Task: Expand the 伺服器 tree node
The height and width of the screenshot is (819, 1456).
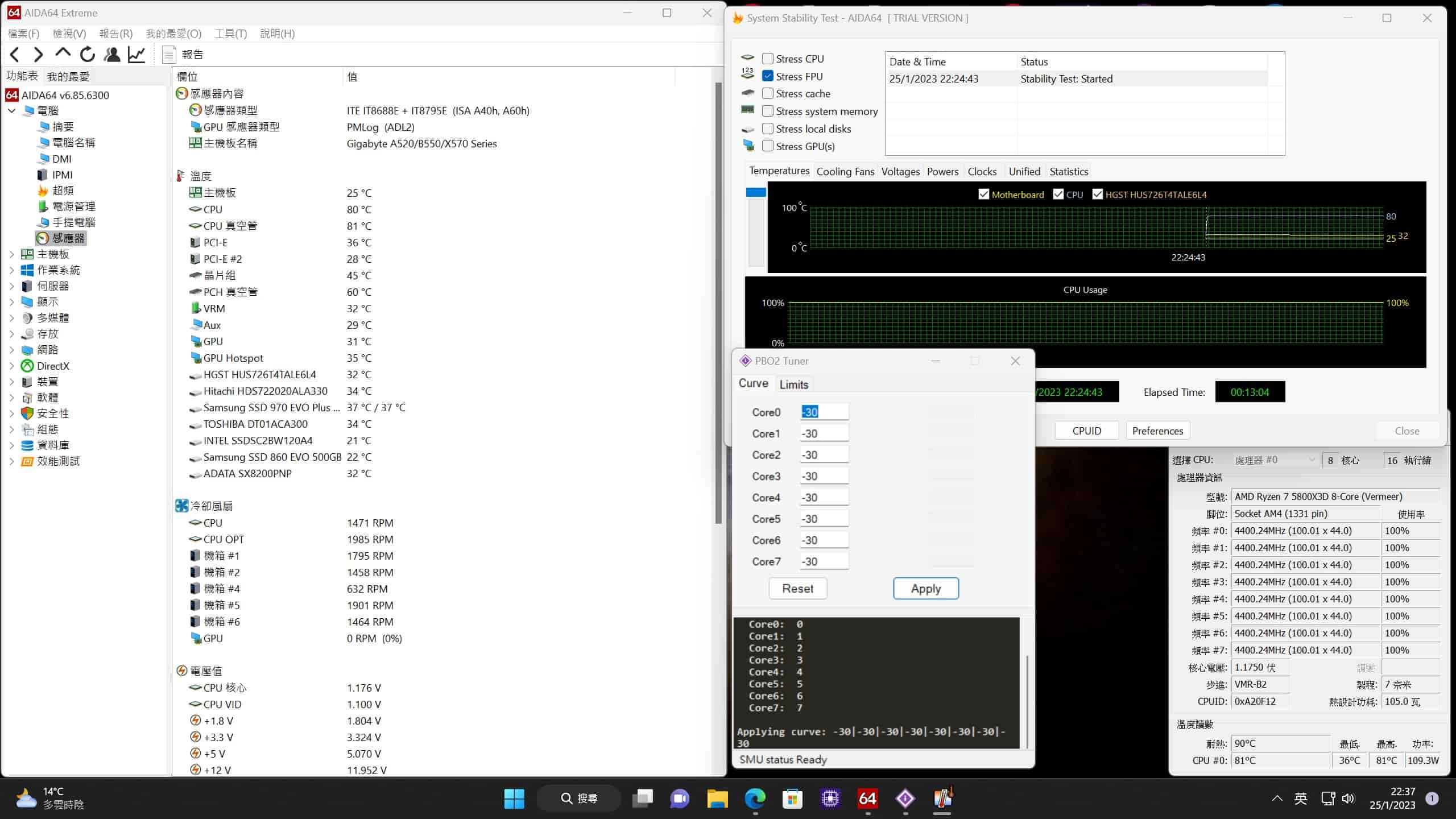Action: (x=12, y=286)
